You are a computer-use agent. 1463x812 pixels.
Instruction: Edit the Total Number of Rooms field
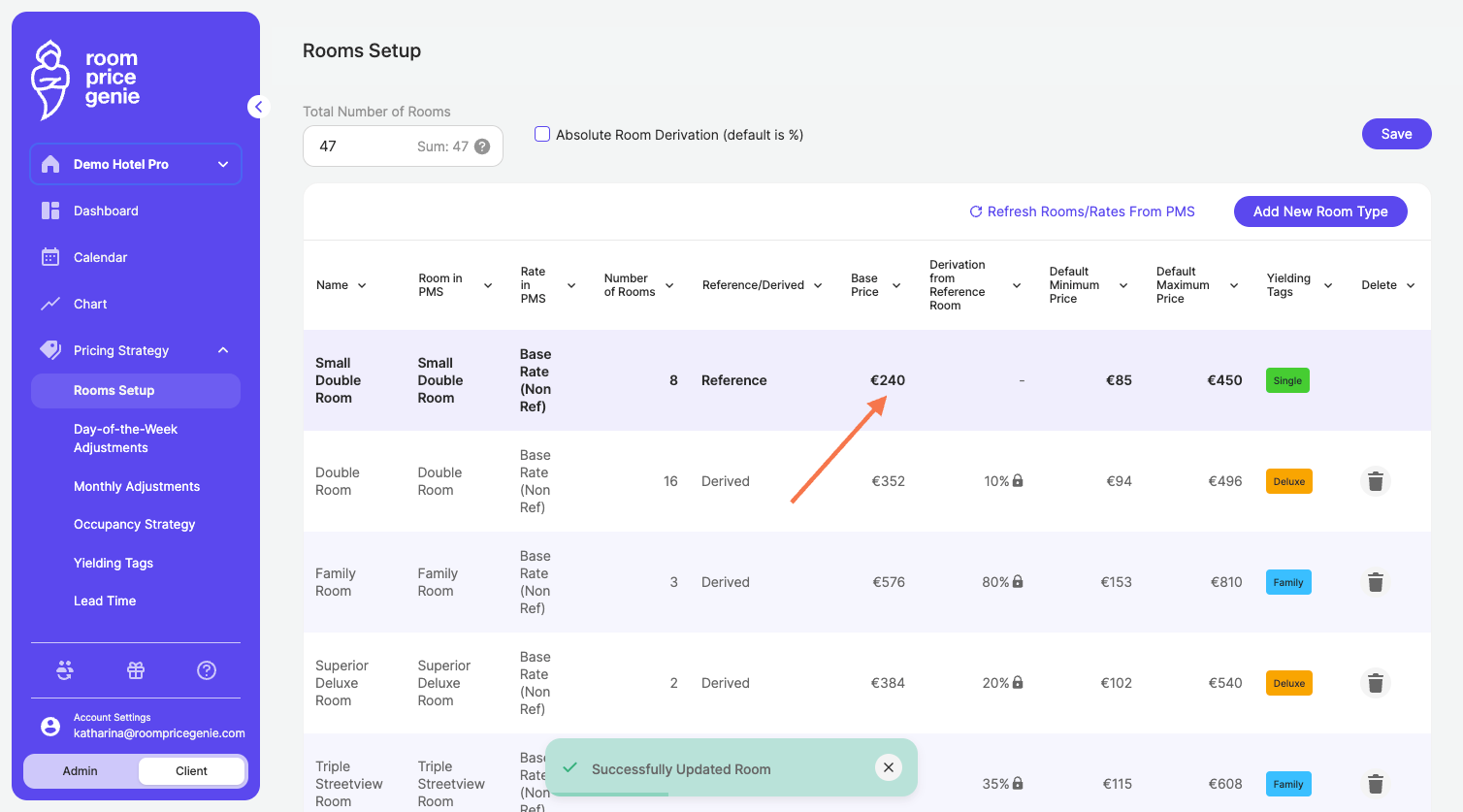pos(403,146)
